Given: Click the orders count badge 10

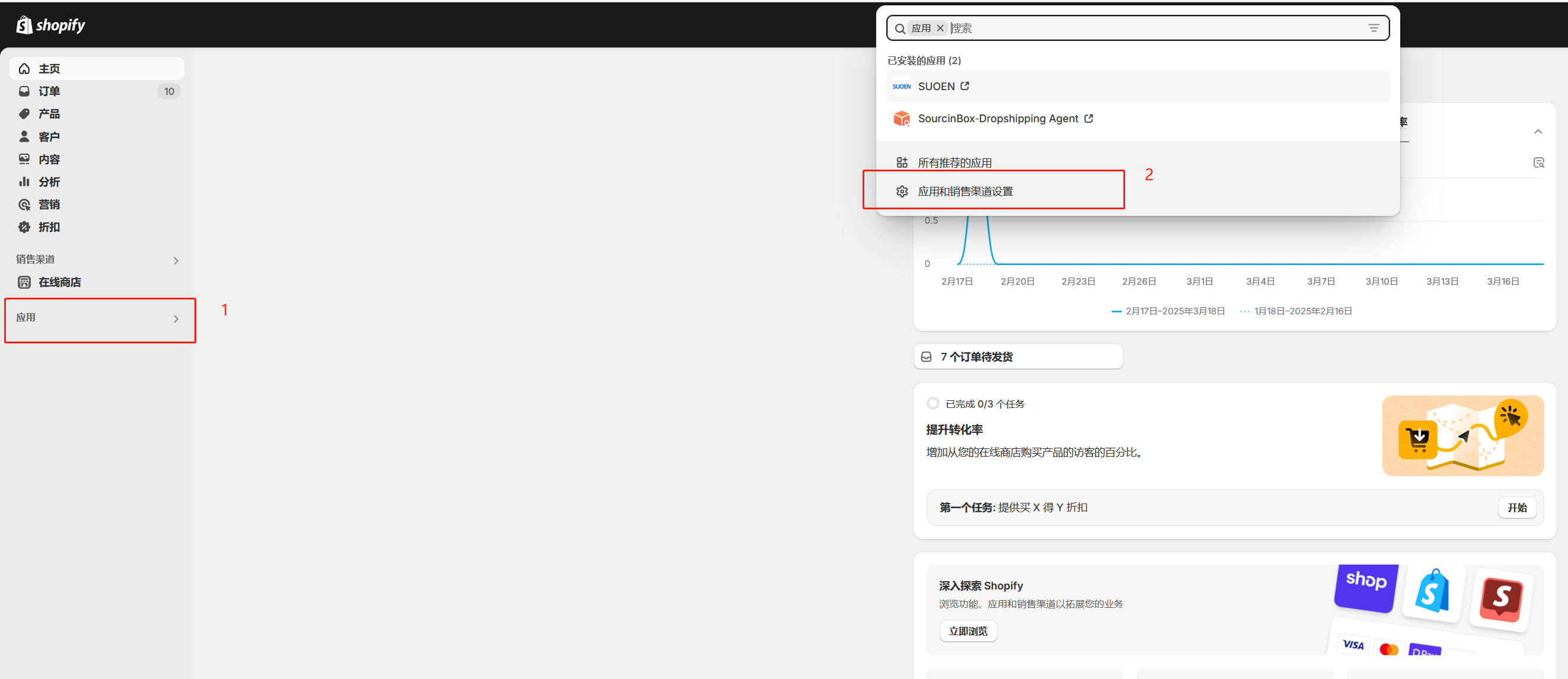Looking at the screenshot, I should point(169,91).
